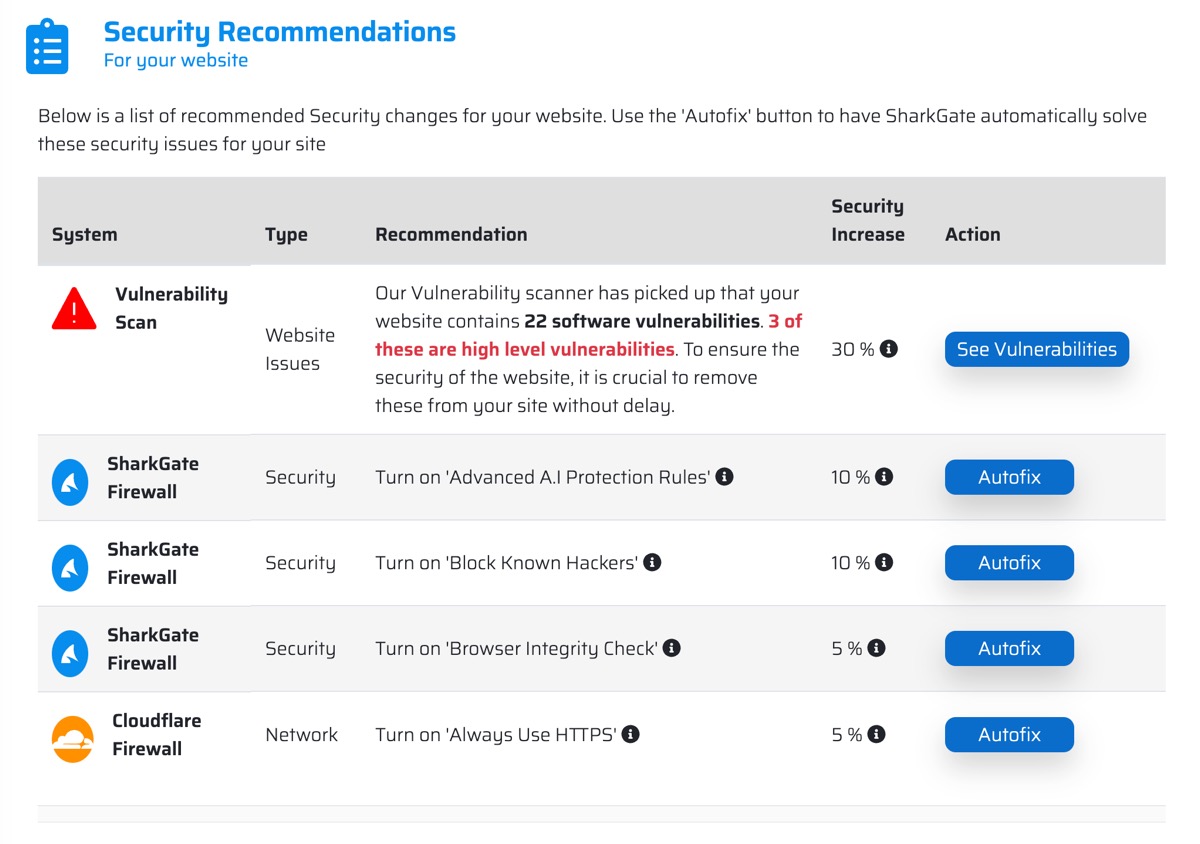Autofix the Always Use HTTPS recommendation
Image resolution: width=1200 pixels, height=844 pixels.
pos(1009,734)
